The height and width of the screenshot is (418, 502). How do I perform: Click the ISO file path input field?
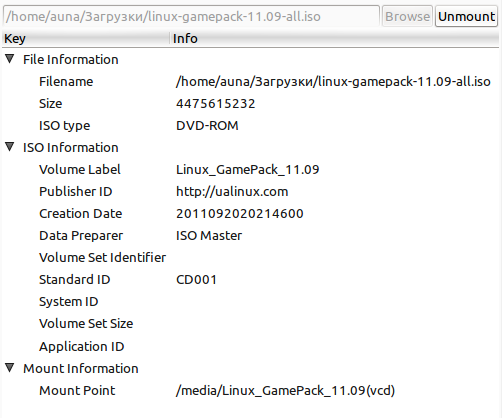click(x=191, y=16)
